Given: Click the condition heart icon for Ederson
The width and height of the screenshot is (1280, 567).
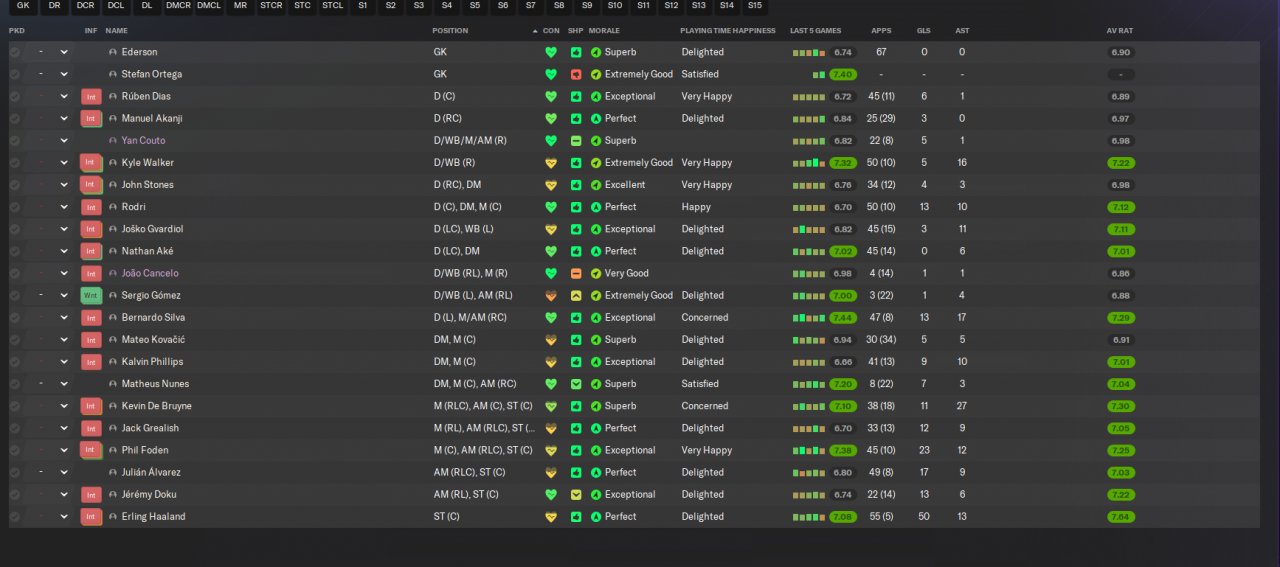Looking at the screenshot, I should coord(550,52).
